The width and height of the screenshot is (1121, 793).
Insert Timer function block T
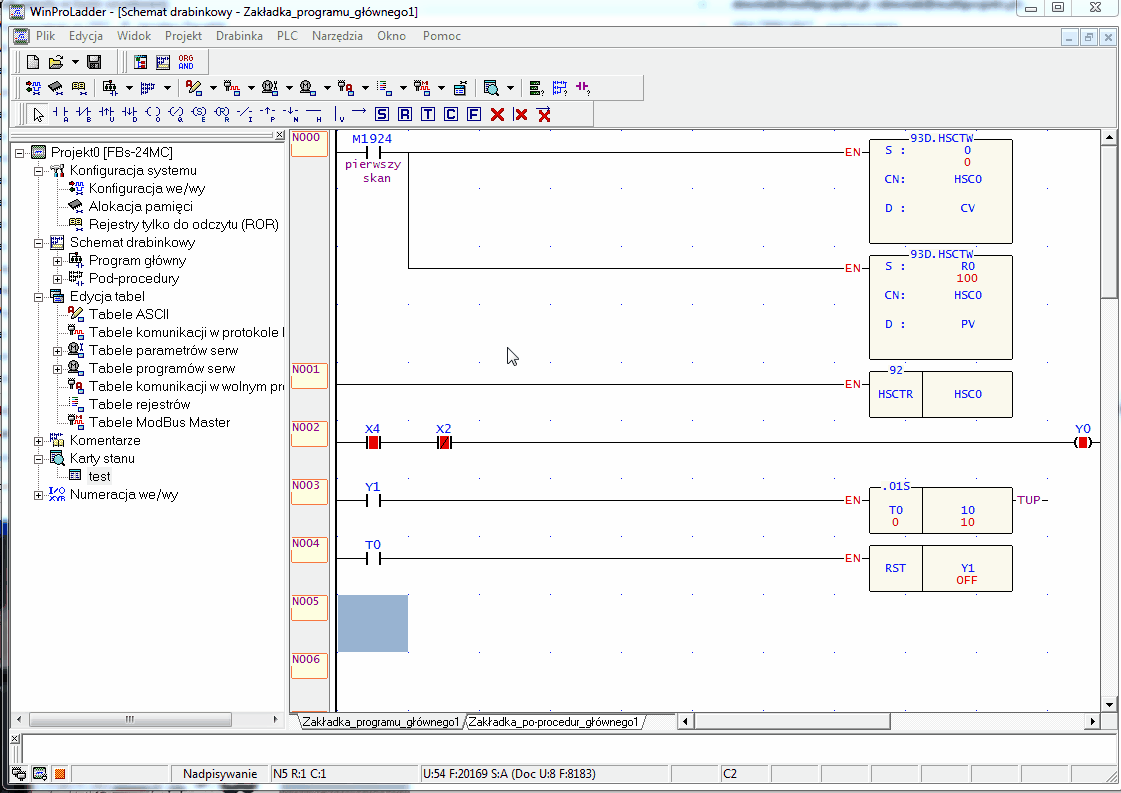[x=428, y=114]
